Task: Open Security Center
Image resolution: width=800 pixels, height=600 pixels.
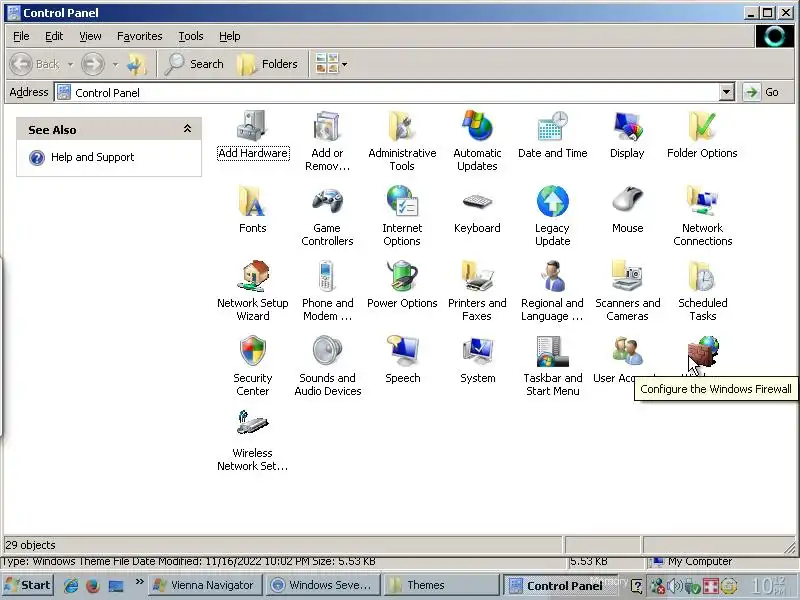Action: (253, 365)
